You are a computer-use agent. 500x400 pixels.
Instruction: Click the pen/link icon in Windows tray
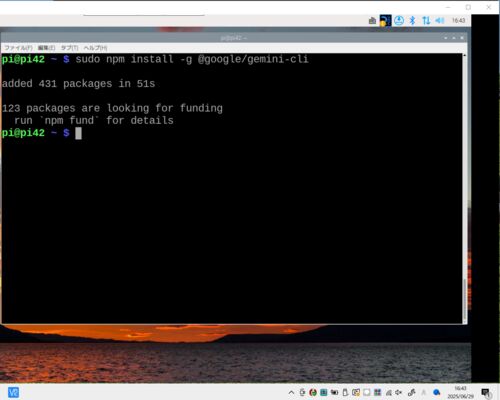[412, 393]
